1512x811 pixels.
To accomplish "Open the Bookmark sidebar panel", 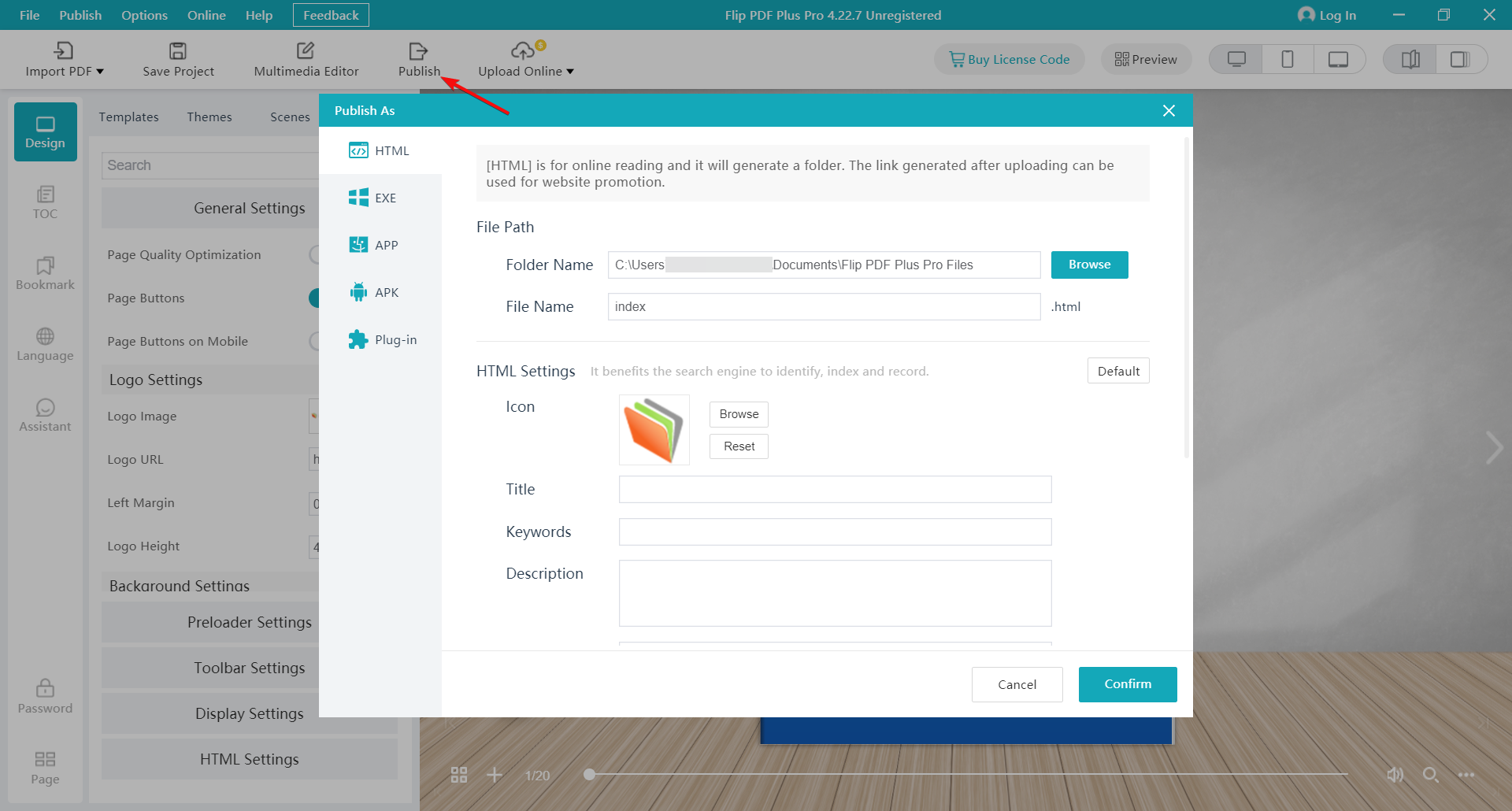I will pyautogui.click(x=45, y=273).
